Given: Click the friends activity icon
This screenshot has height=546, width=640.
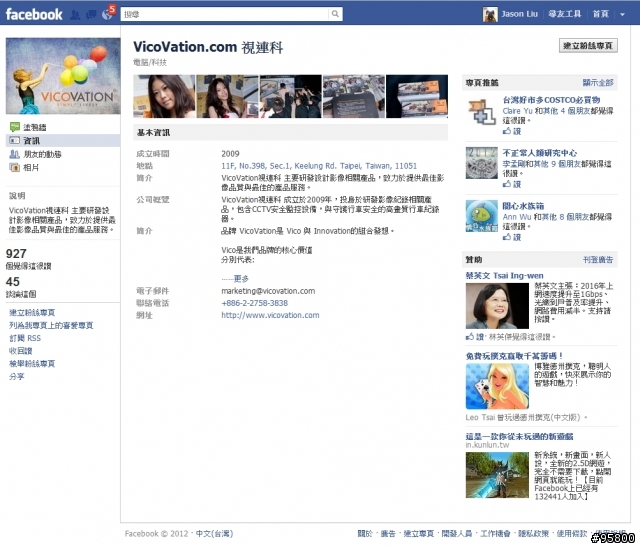Looking at the screenshot, I should click(14, 154).
